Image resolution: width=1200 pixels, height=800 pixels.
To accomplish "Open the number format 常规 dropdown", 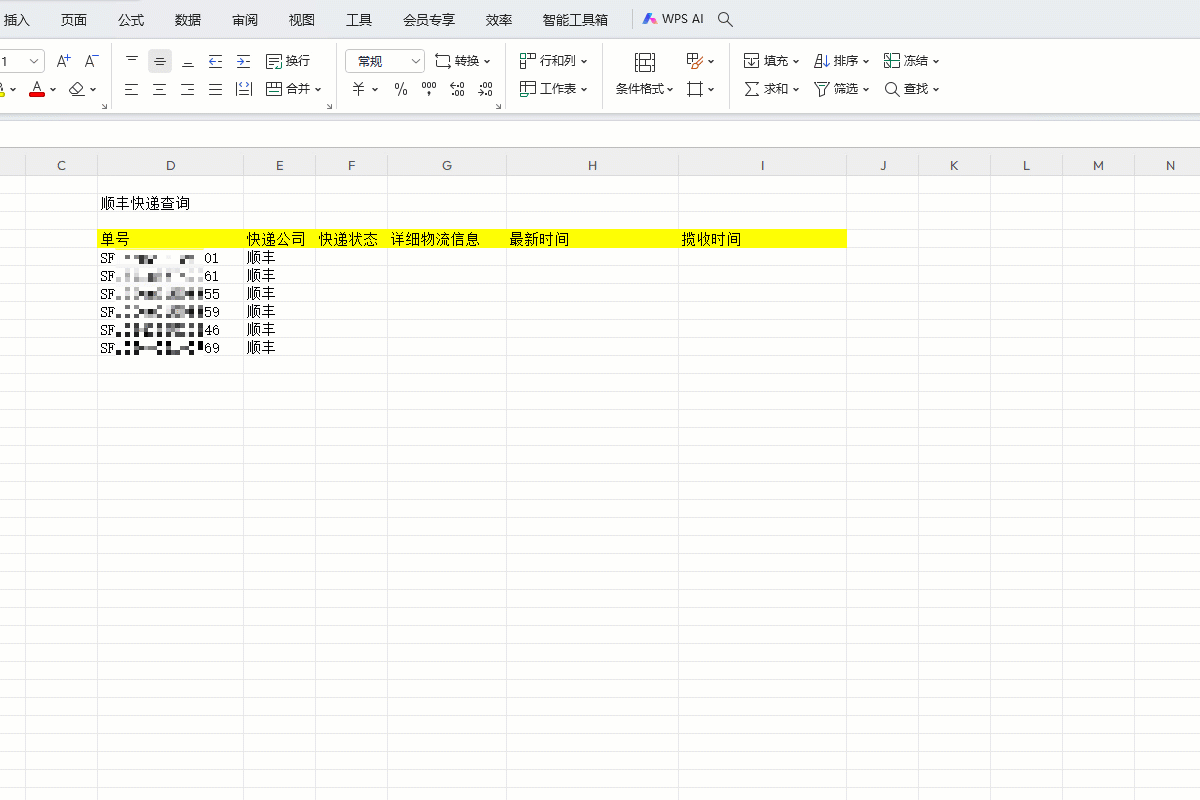I will [385, 61].
